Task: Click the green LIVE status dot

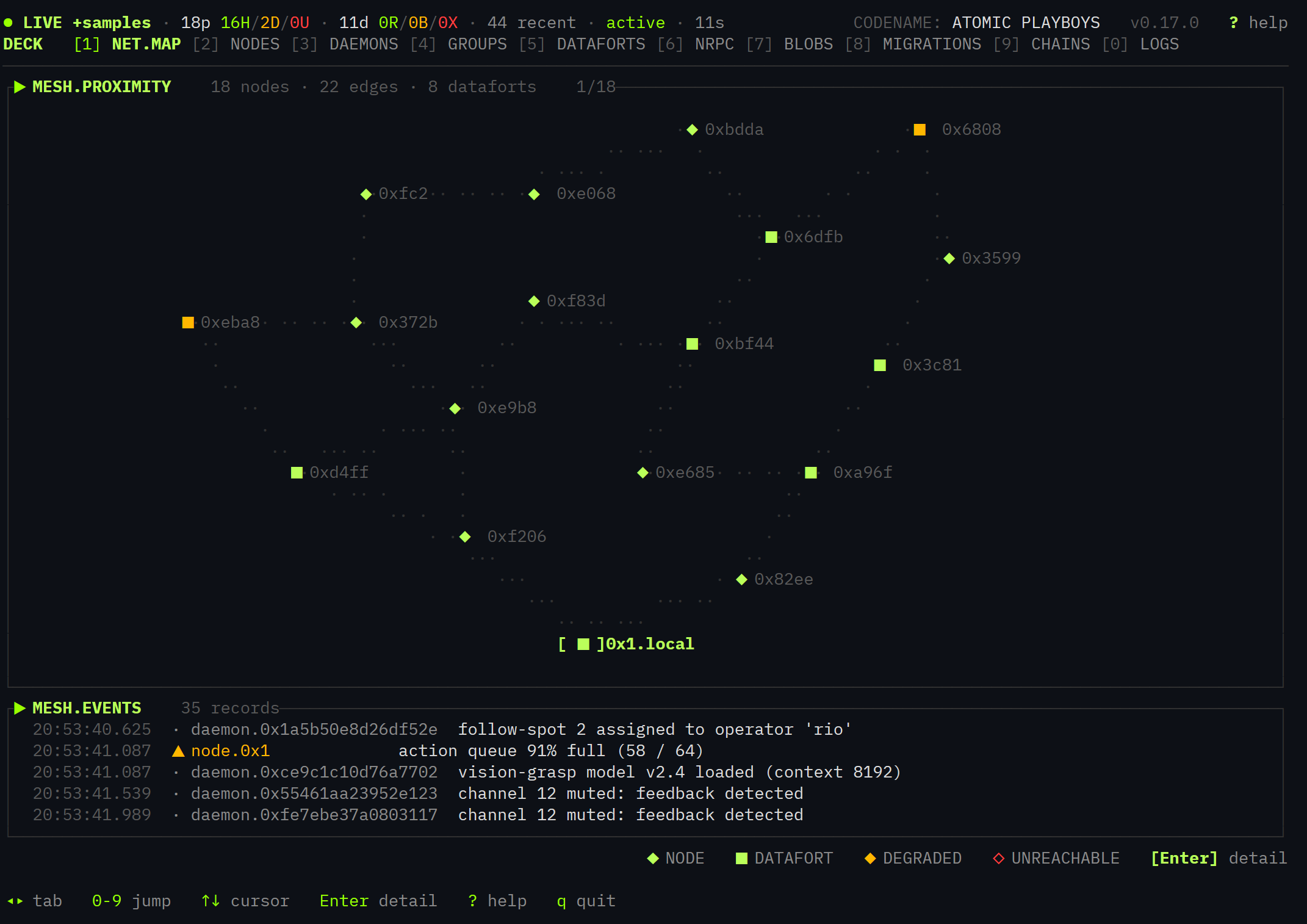Action: point(8,23)
